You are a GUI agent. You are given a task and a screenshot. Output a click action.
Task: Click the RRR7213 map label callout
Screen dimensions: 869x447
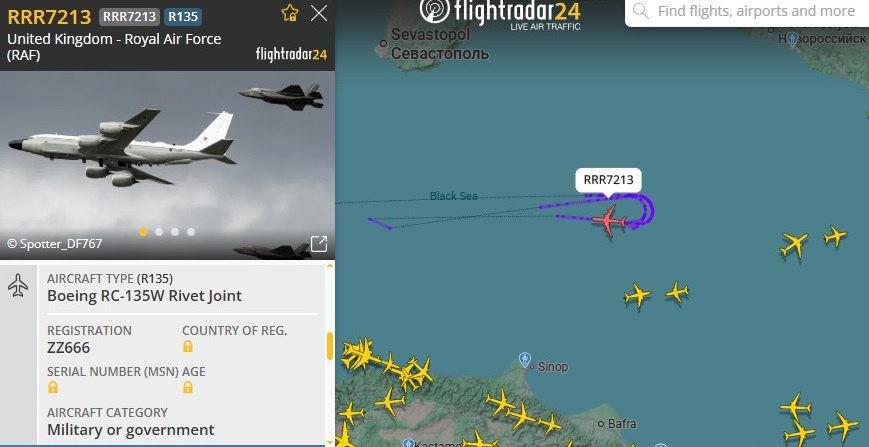[x=608, y=180]
